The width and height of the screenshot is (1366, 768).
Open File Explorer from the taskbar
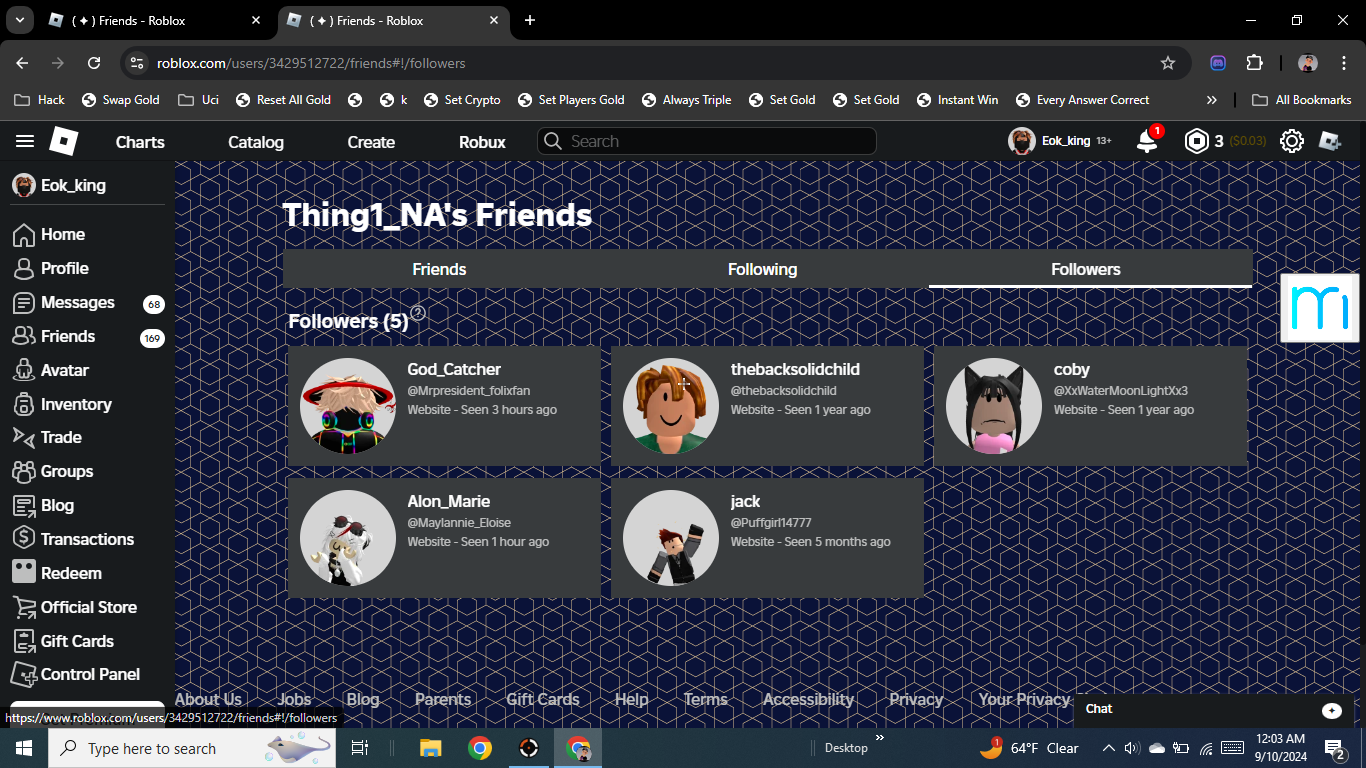(x=431, y=748)
